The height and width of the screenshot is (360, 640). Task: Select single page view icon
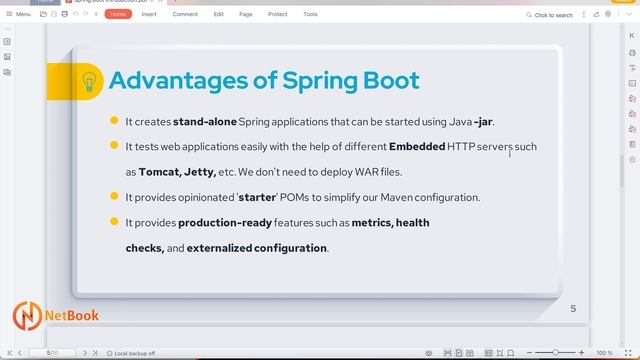click(x=459, y=353)
